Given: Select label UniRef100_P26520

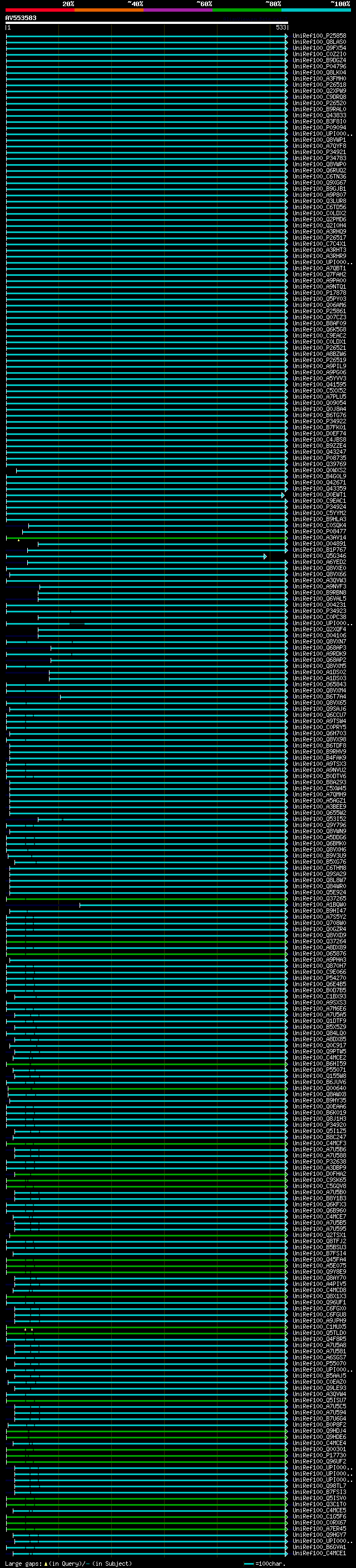Looking at the screenshot, I should tap(319, 103).
